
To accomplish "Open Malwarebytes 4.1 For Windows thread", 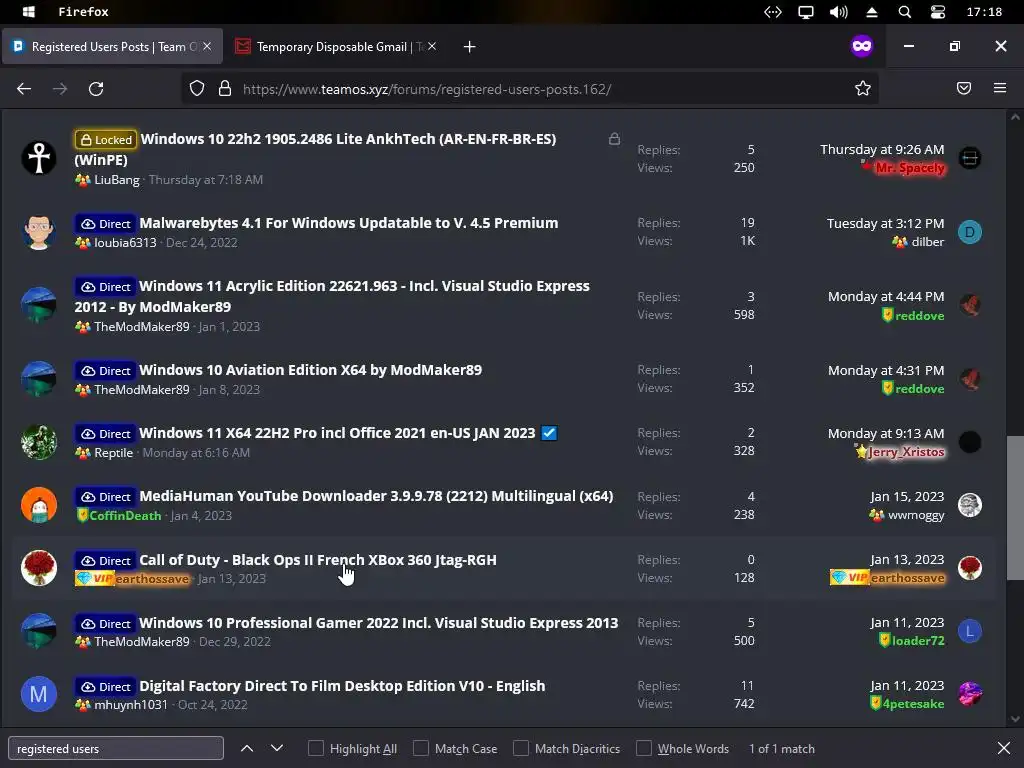I will (x=349, y=223).
